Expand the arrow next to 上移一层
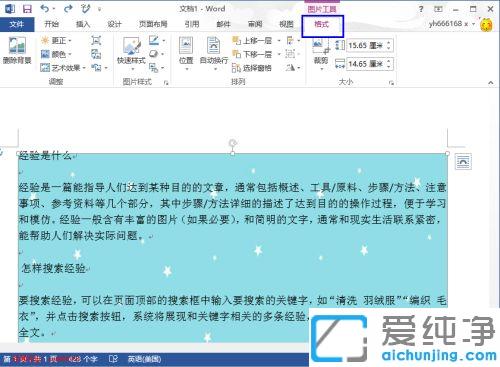This screenshot has width=500, height=367. [x=279, y=41]
